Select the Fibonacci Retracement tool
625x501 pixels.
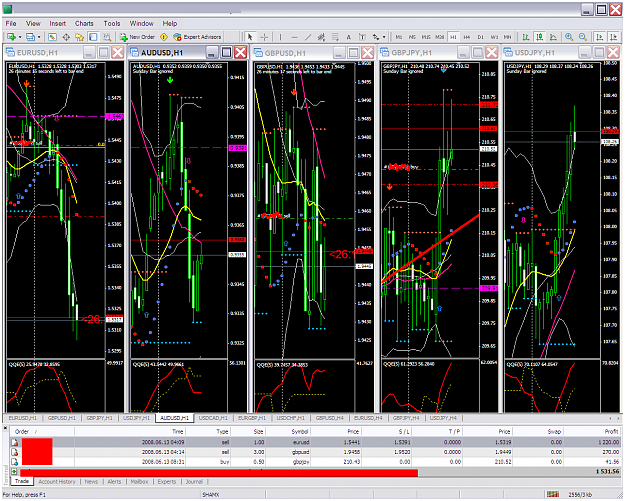[335, 37]
